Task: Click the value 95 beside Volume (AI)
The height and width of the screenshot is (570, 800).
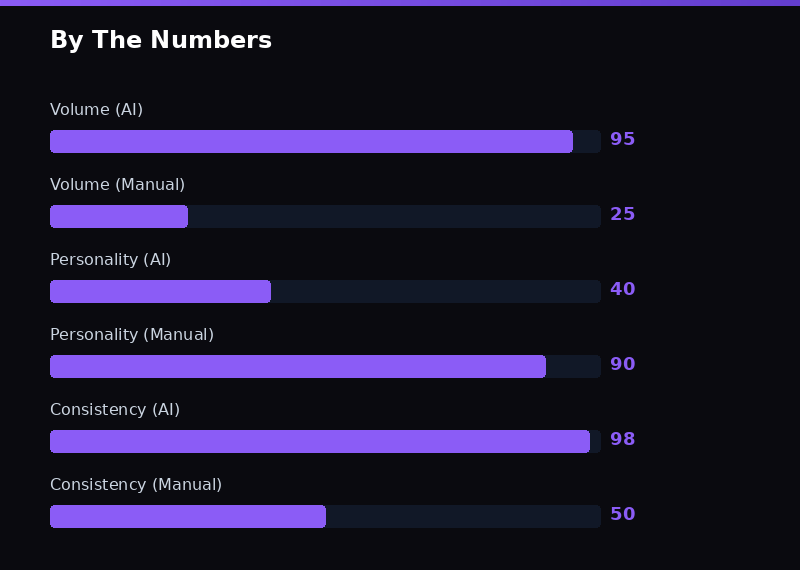Action: (x=622, y=140)
